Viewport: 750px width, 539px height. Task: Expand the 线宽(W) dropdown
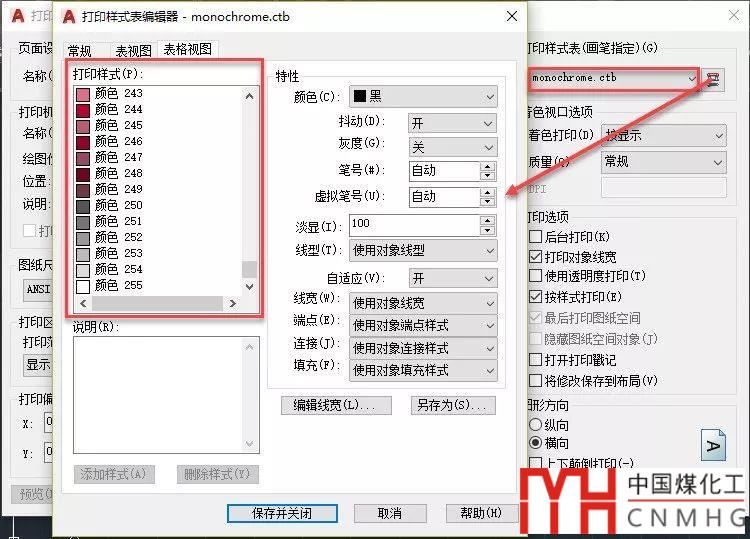pyautogui.click(x=423, y=303)
